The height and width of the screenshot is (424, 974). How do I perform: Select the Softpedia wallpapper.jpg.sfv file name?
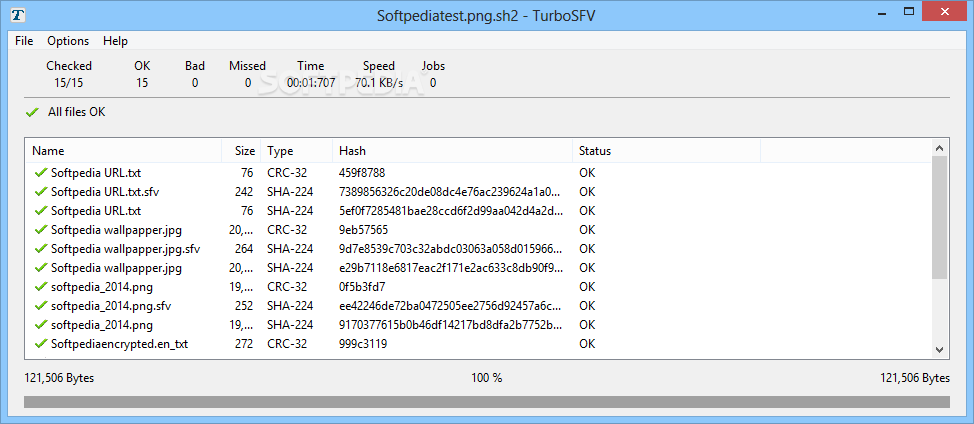tap(125, 249)
